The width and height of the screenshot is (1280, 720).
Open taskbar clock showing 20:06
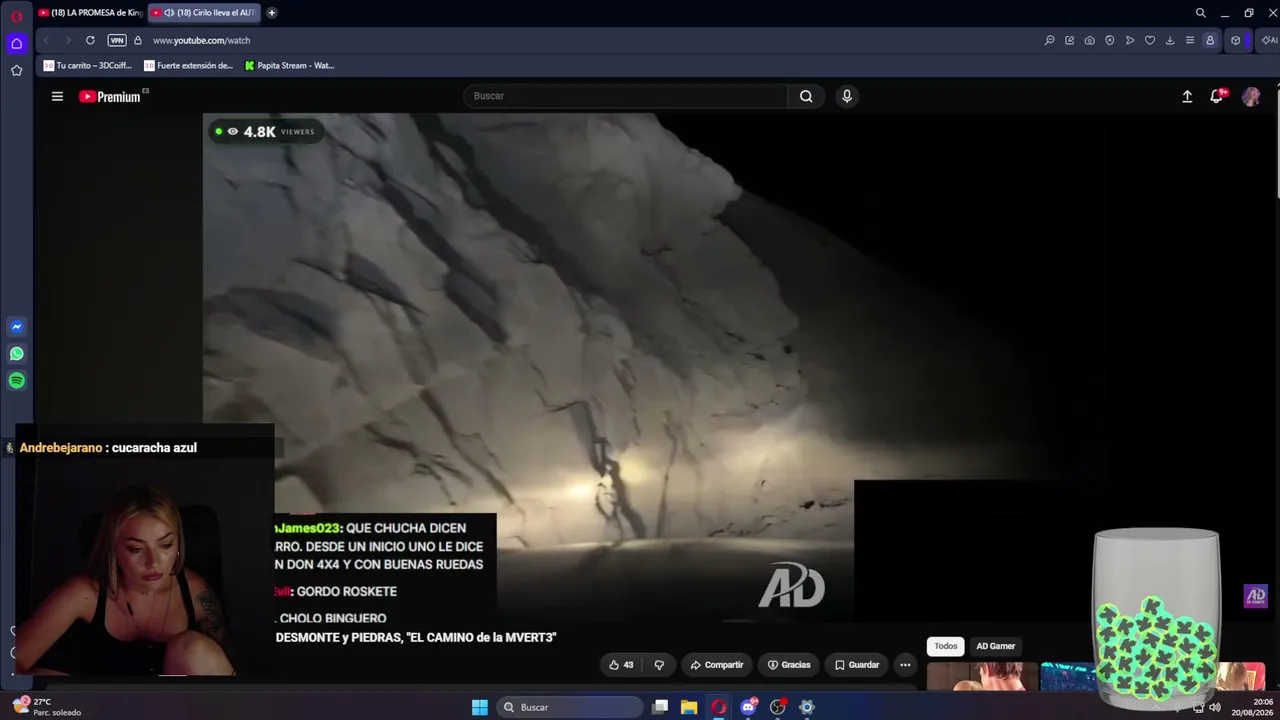1253,707
